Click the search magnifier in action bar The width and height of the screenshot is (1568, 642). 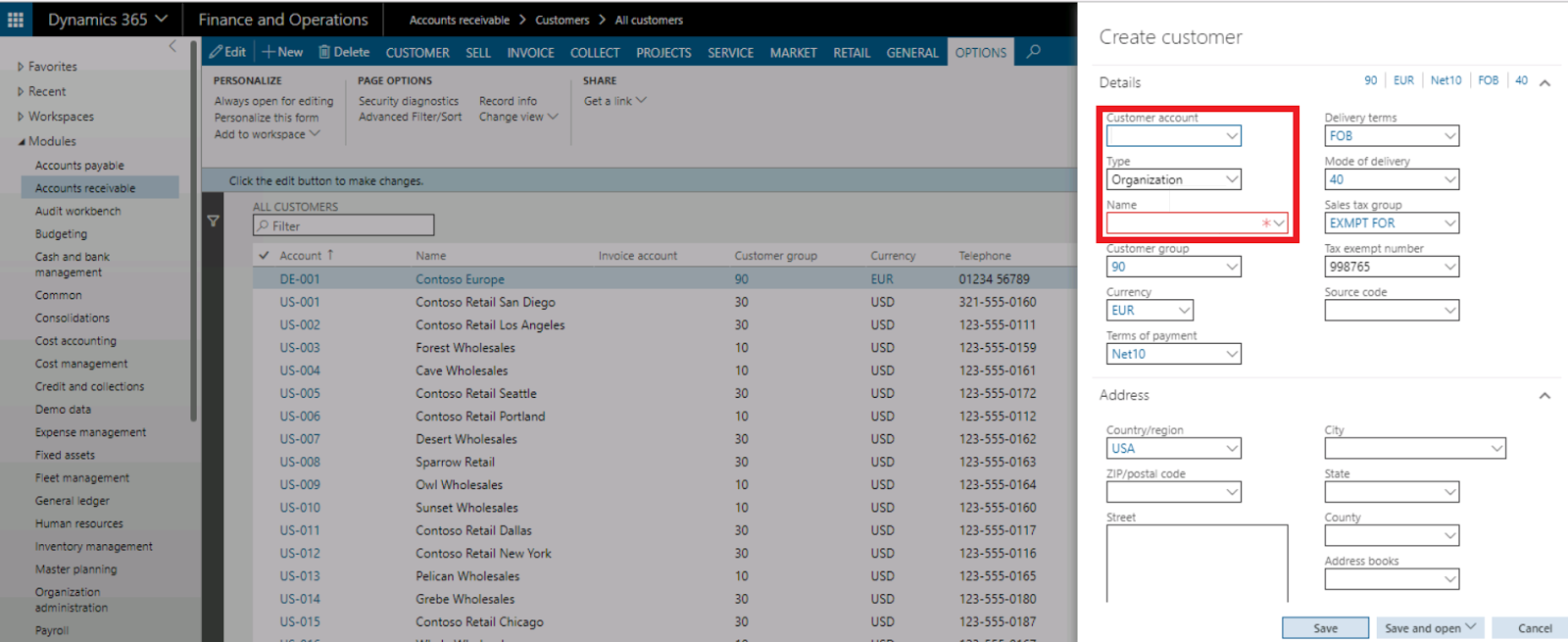pyautogui.click(x=1033, y=51)
